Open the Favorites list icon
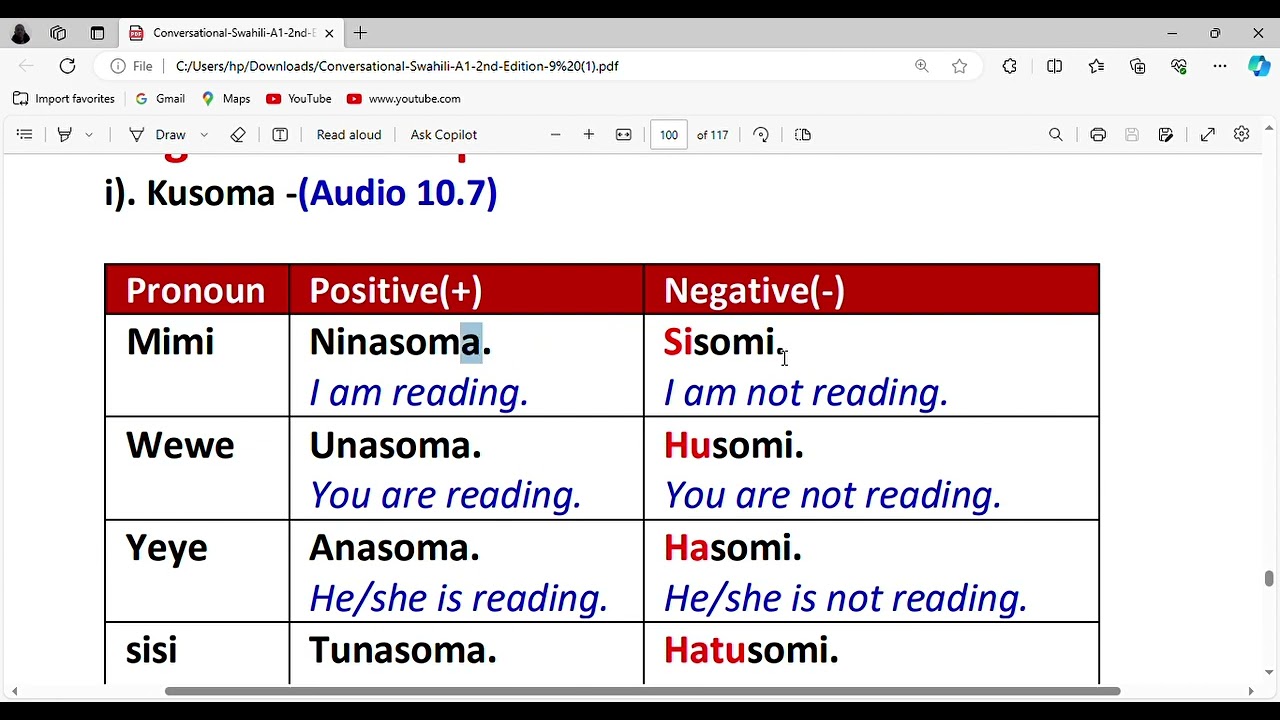 (x=1097, y=66)
